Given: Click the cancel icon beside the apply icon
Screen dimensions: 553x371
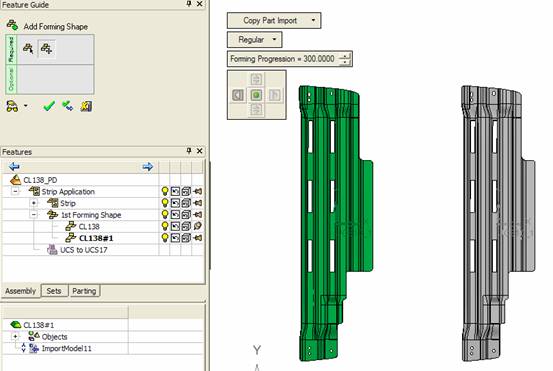Looking at the screenshot, I should pos(86,106).
